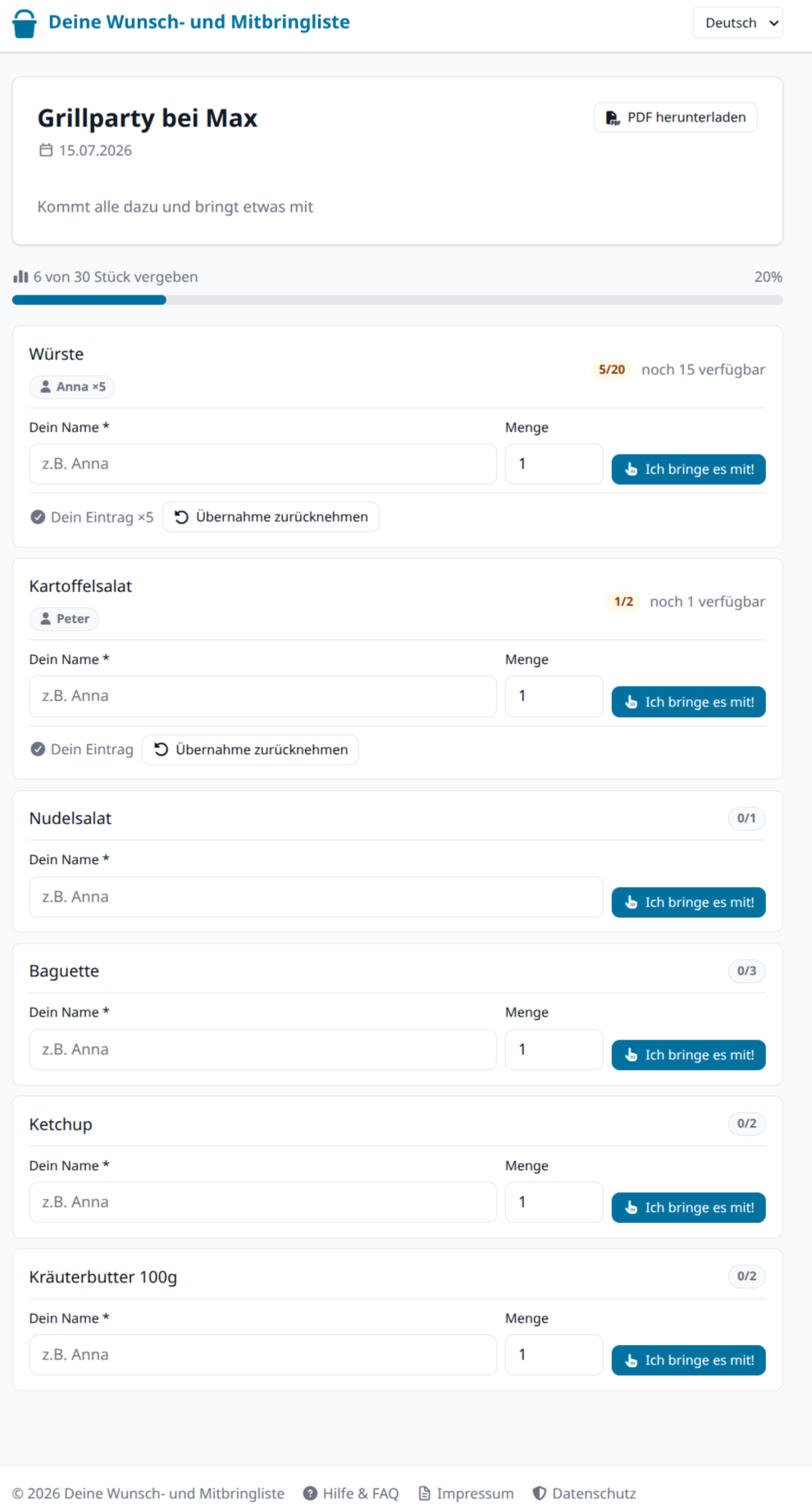Click the bar chart icon by progress text

click(x=21, y=277)
